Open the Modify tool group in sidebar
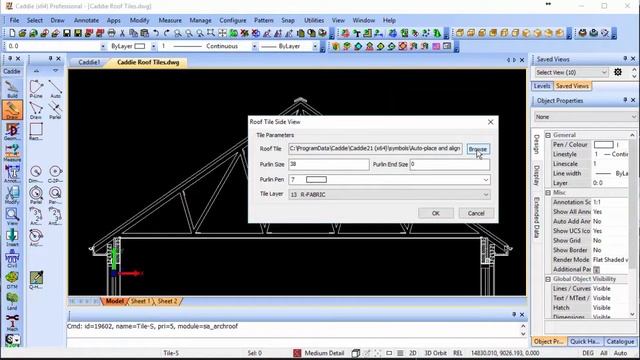640x360 pixels. [x=12, y=195]
